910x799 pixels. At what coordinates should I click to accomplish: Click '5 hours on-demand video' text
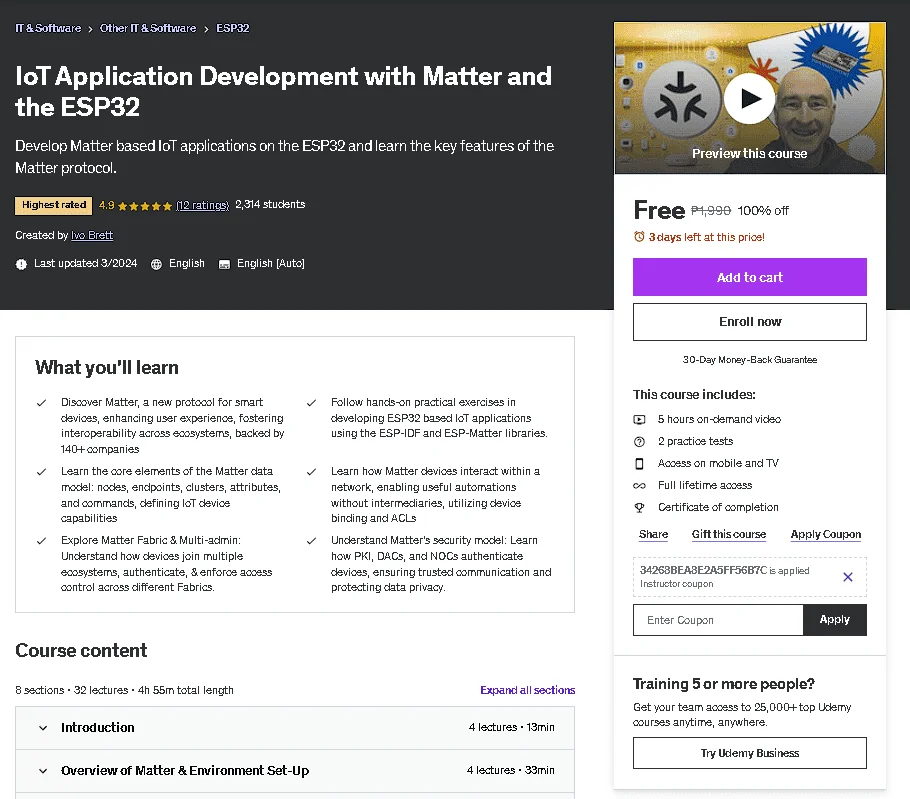pos(719,419)
